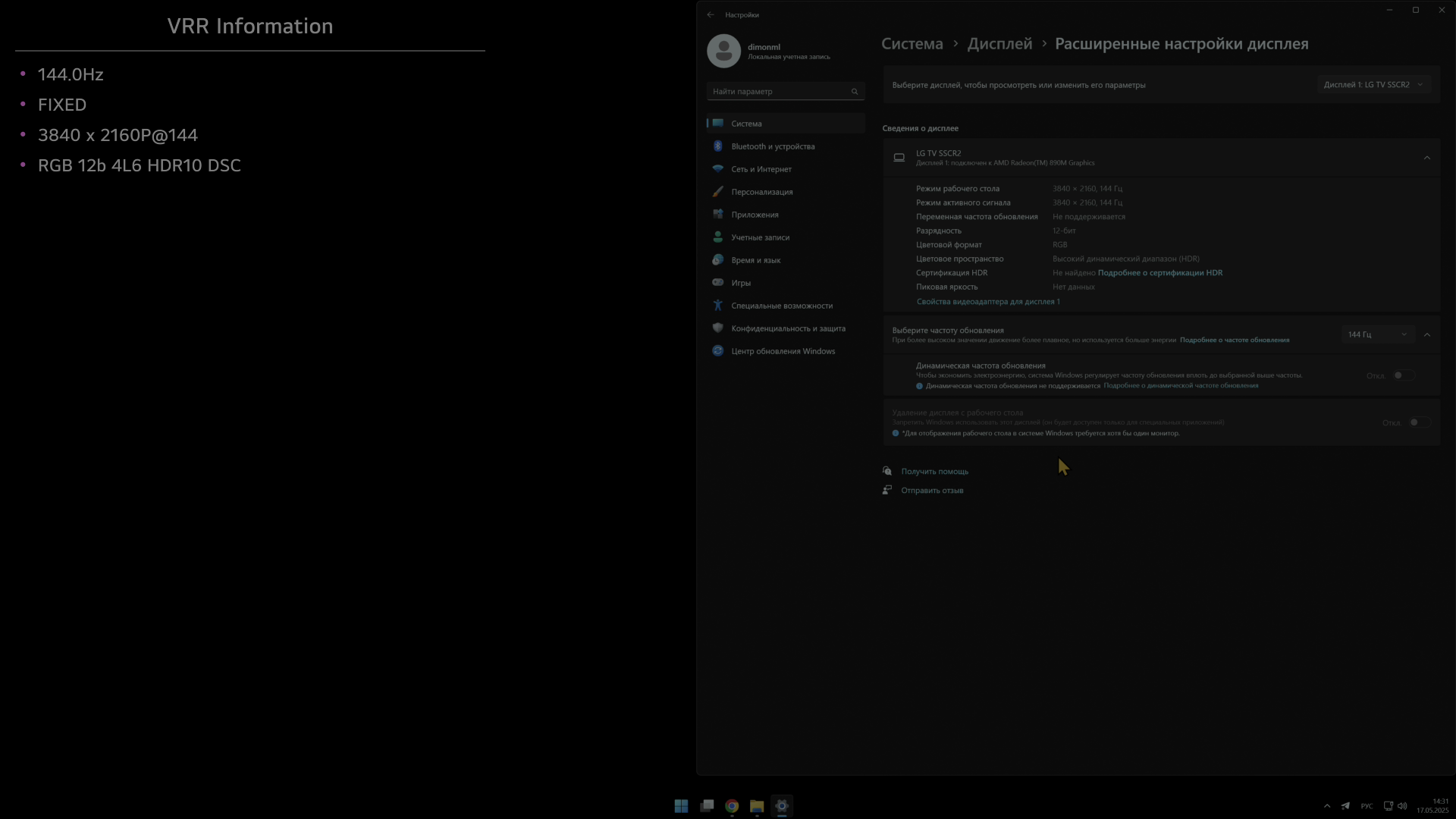Click the search magnifier icon in Найти параметр
Screen dimensions: 1456x819
855,92
